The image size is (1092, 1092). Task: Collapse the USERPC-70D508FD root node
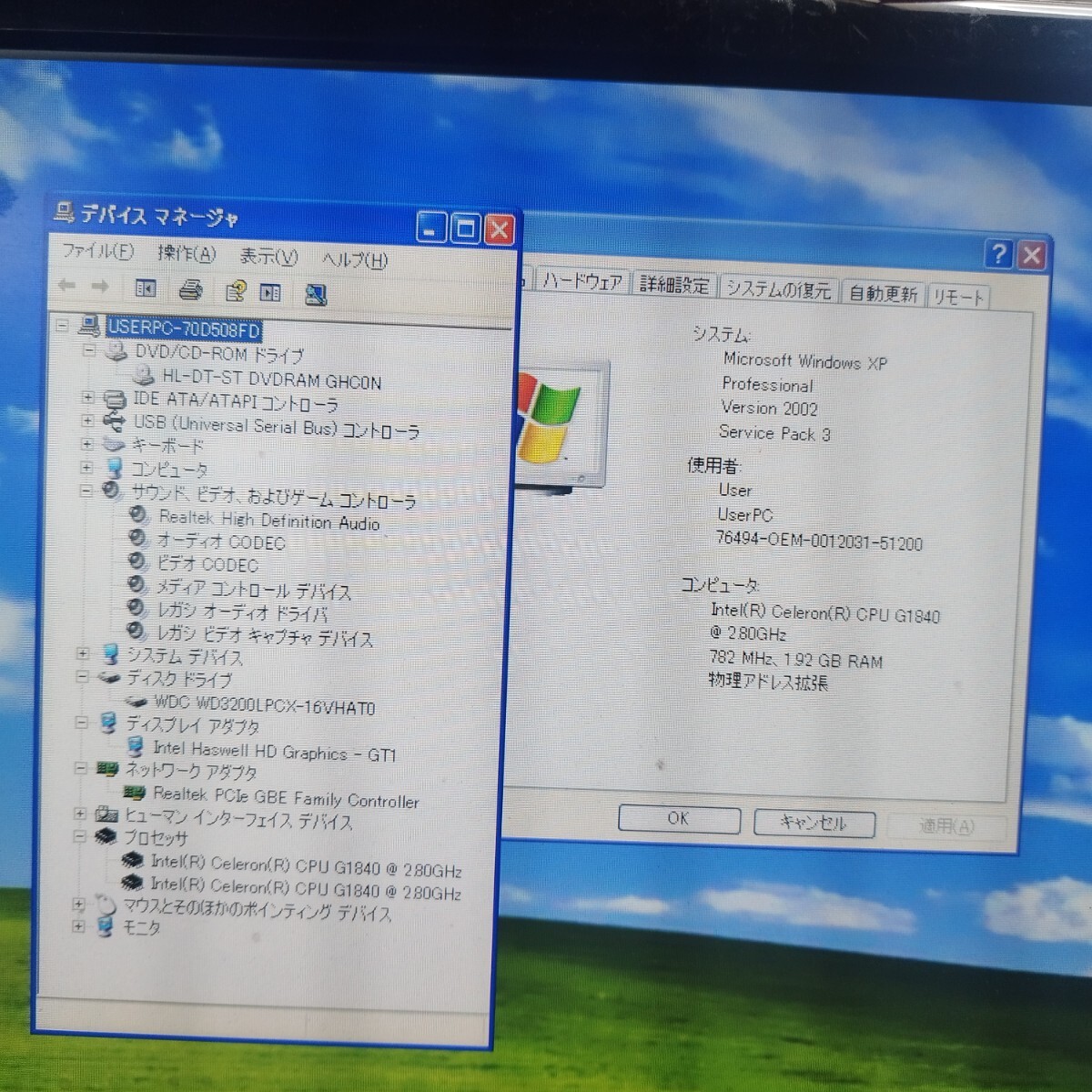coord(63,325)
